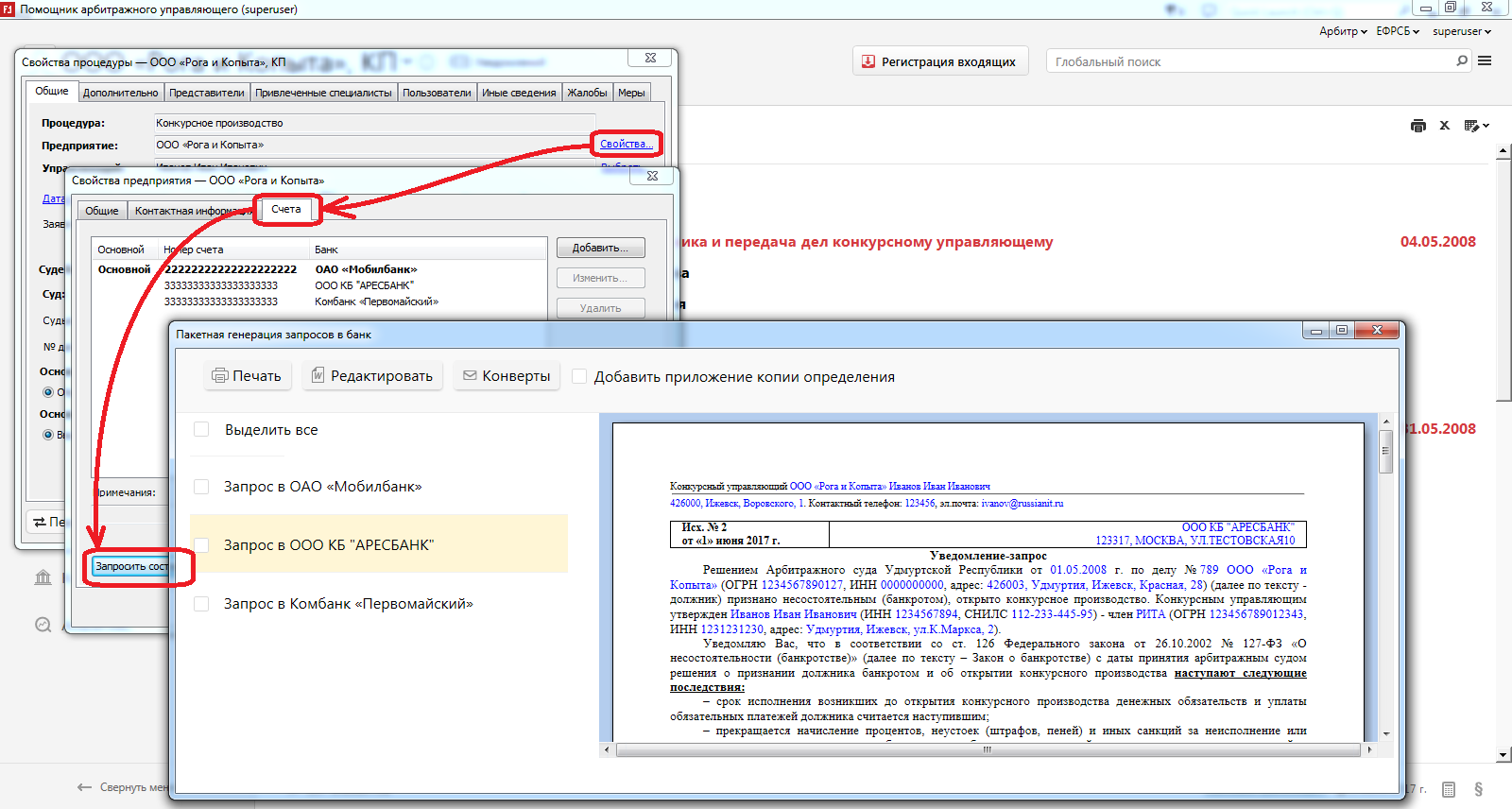Viewport: 1512px width, 809px height.
Task: Tick the 'Выделить все' checkbox
Action: pos(201,430)
